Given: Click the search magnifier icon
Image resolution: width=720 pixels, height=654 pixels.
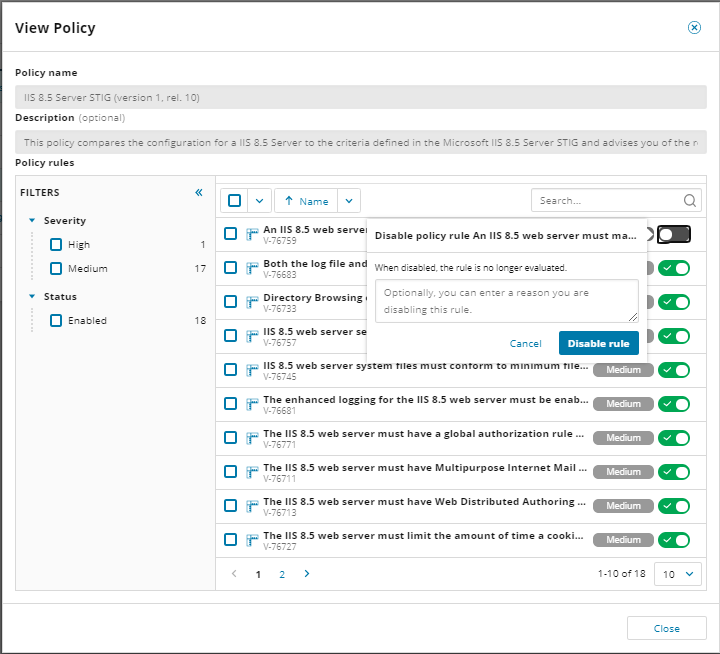Looking at the screenshot, I should [689, 201].
